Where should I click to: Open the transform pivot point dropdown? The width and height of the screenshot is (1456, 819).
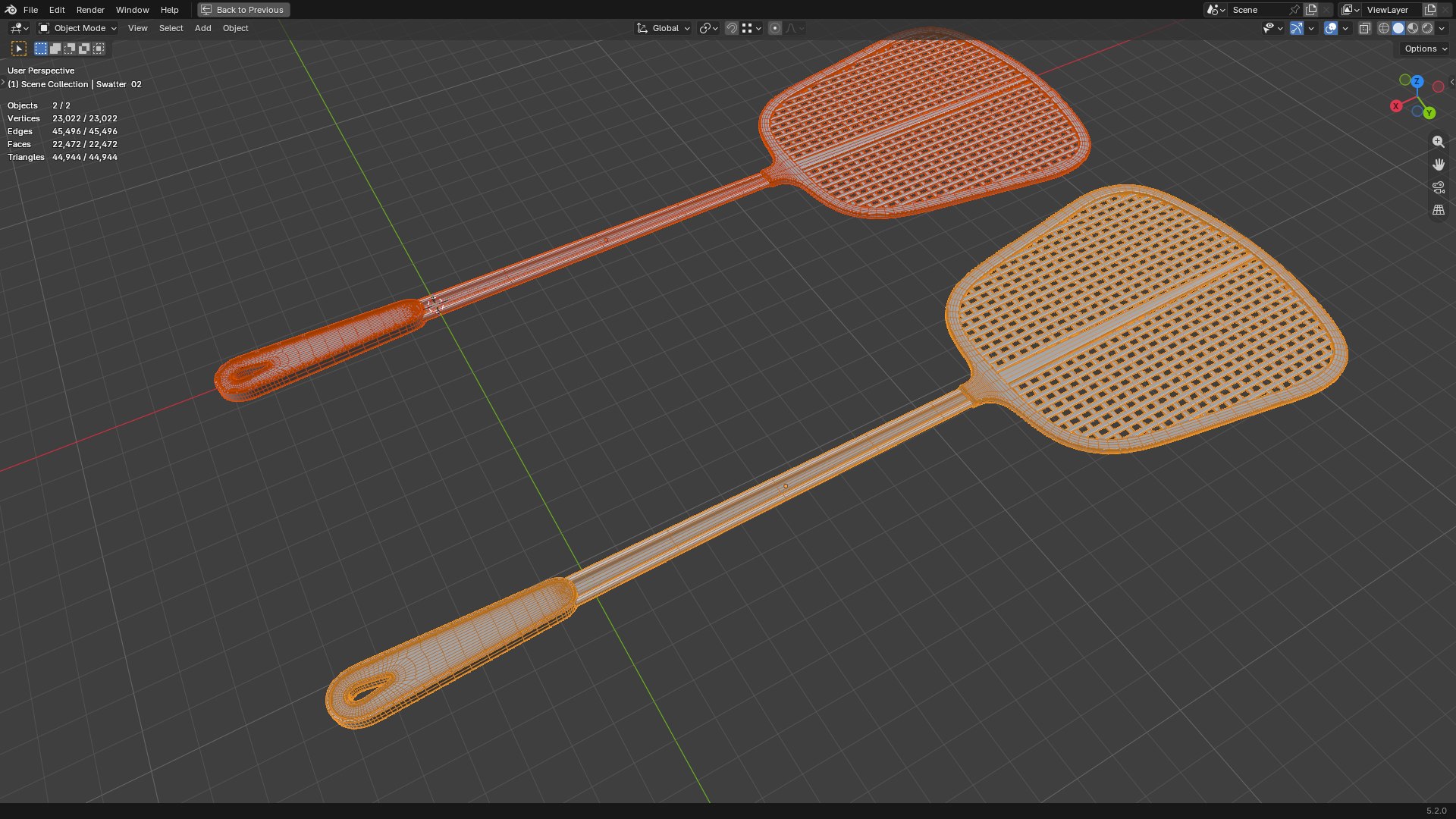click(x=708, y=28)
